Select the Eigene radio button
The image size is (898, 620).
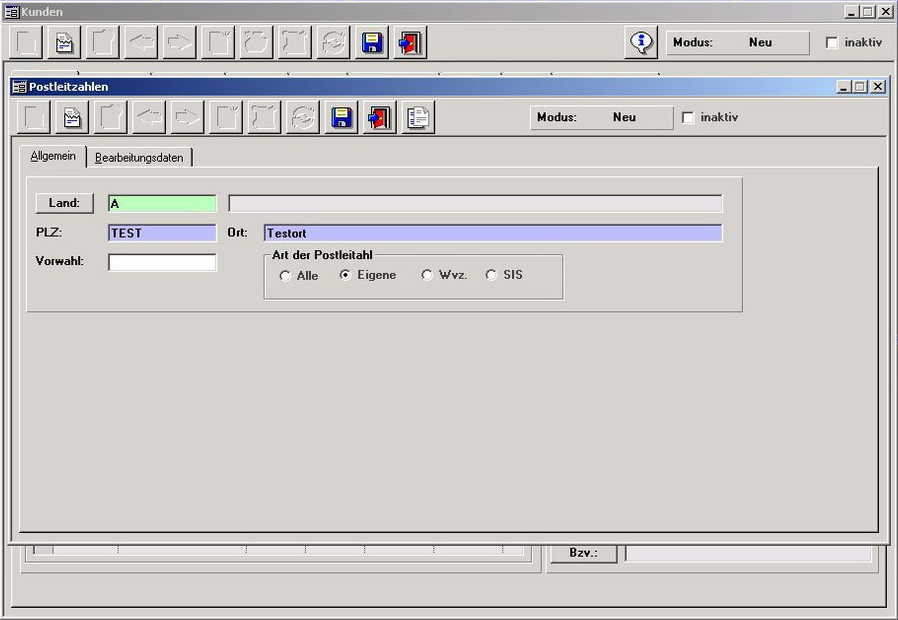(346, 275)
